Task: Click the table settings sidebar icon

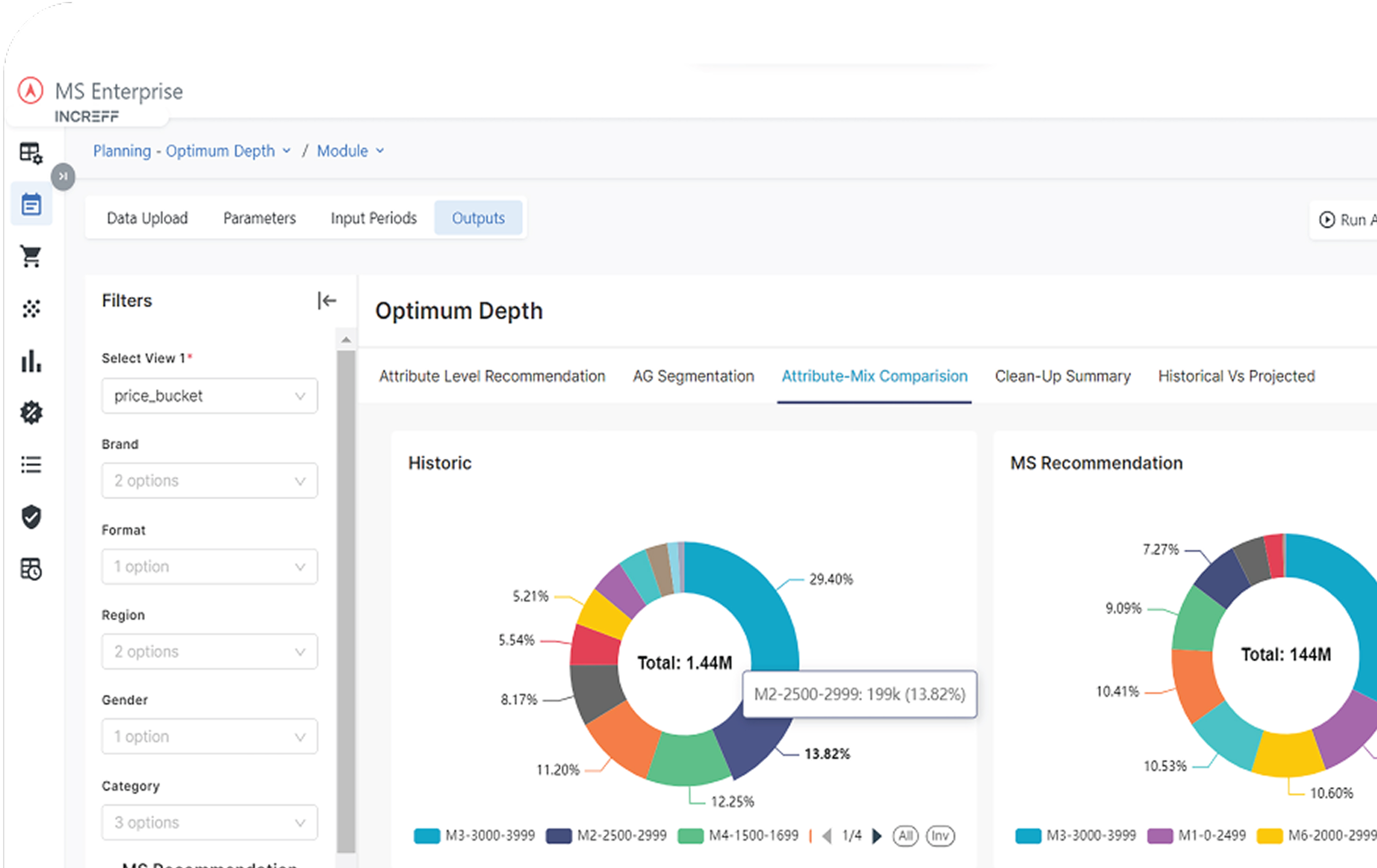Action: [x=31, y=153]
